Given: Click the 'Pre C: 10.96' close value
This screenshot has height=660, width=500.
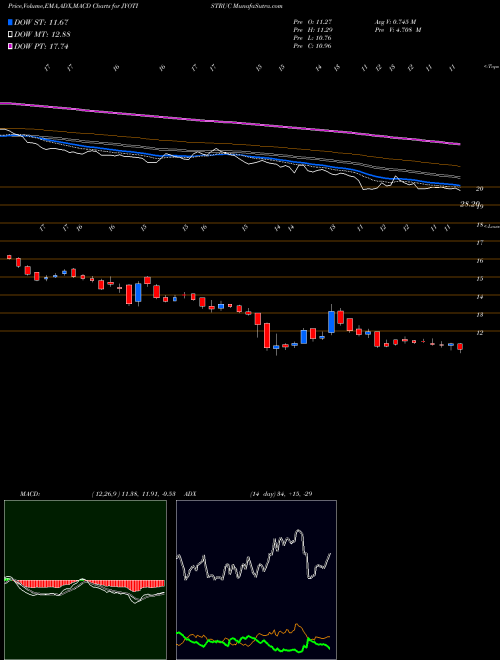Looking at the screenshot, I should [x=313, y=46].
